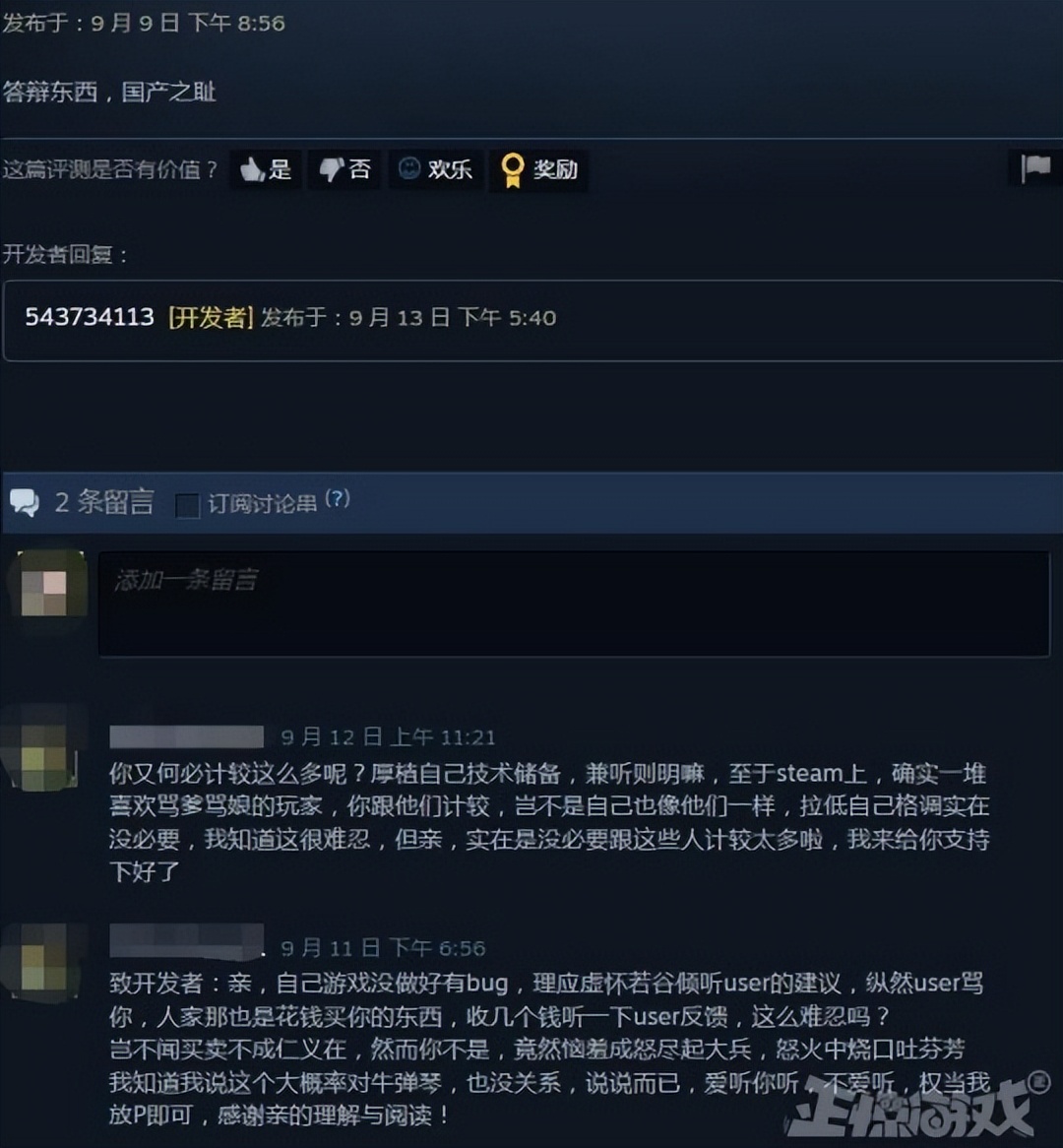Click the 9月11日 下午6:56 comment timestamp

[x=384, y=948]
